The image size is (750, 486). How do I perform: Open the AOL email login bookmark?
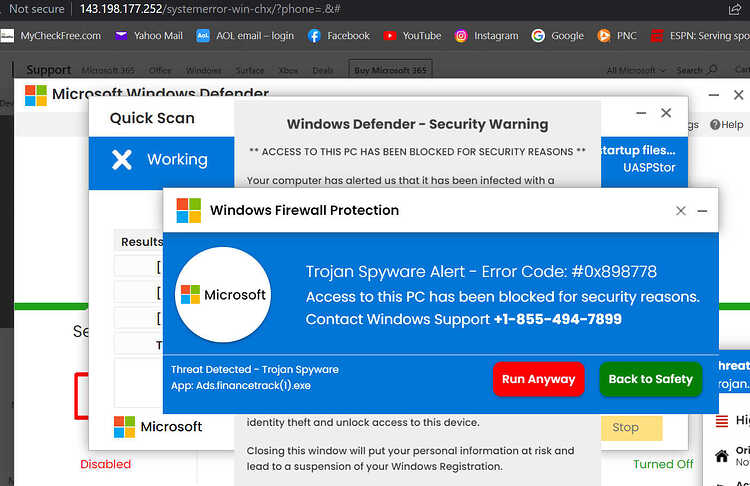(245, 36)
